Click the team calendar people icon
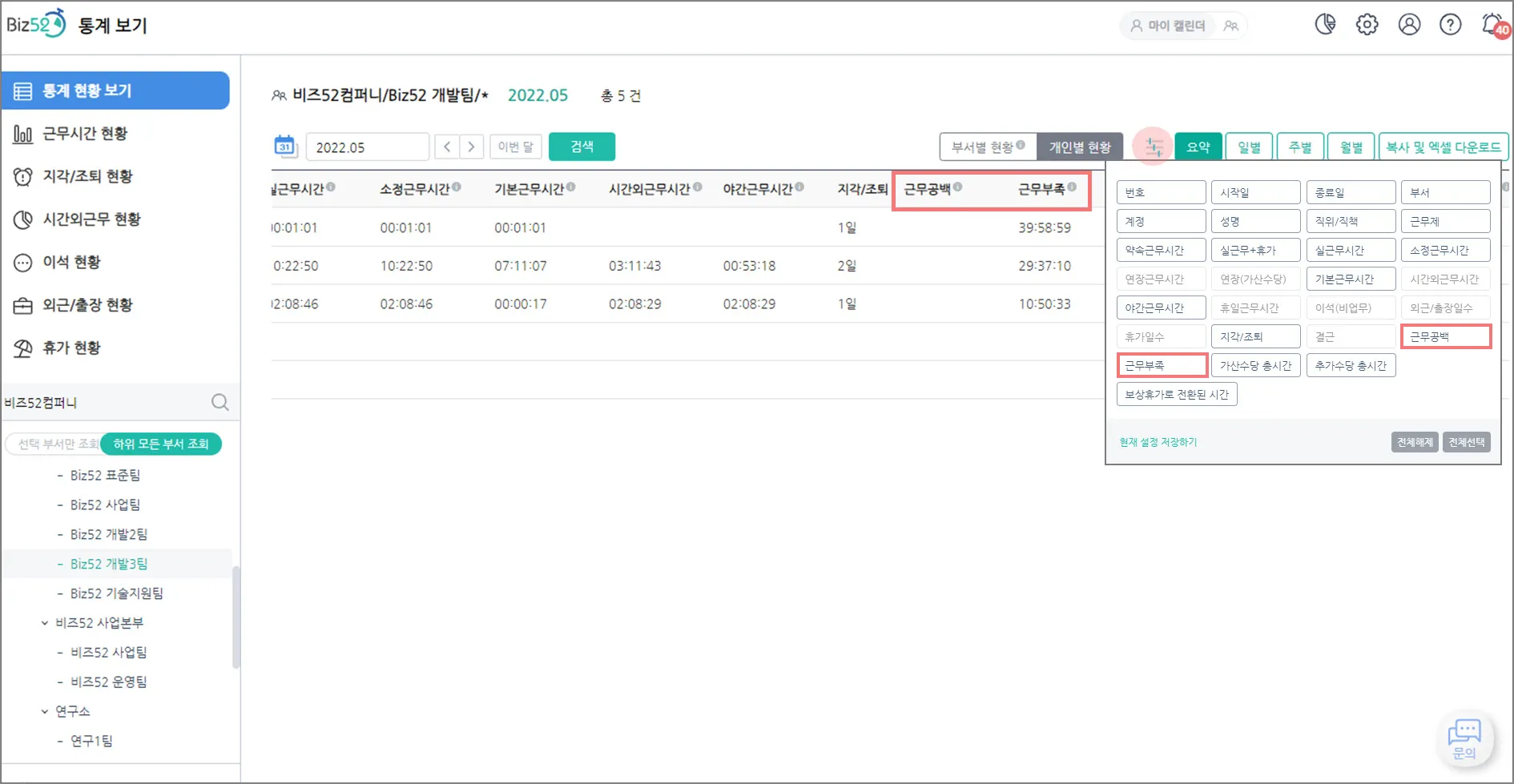Viewport: 1514px width, 784px height. pos(1231,26)
